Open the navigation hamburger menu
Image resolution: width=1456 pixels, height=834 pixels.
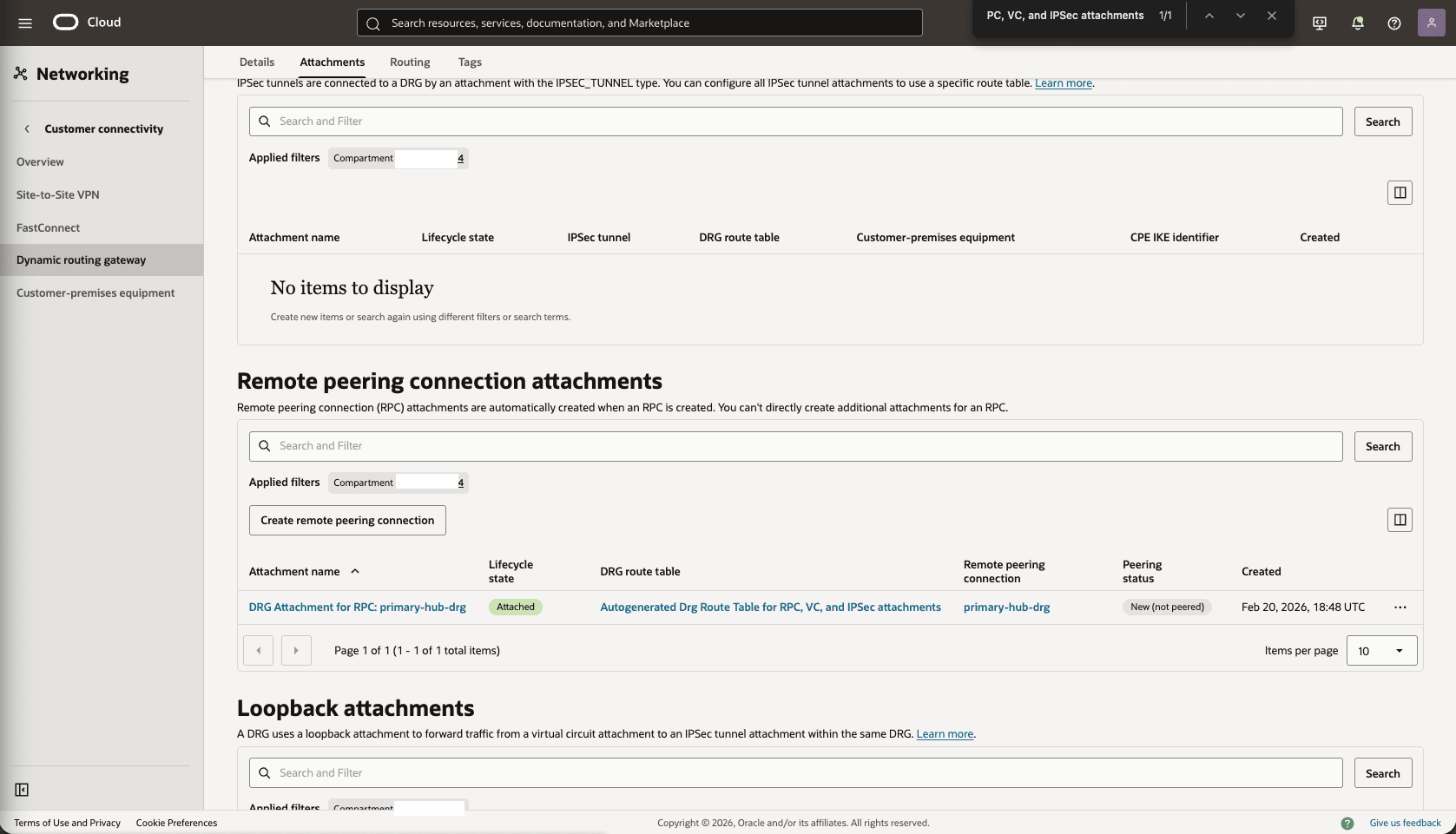pos(24,23)
